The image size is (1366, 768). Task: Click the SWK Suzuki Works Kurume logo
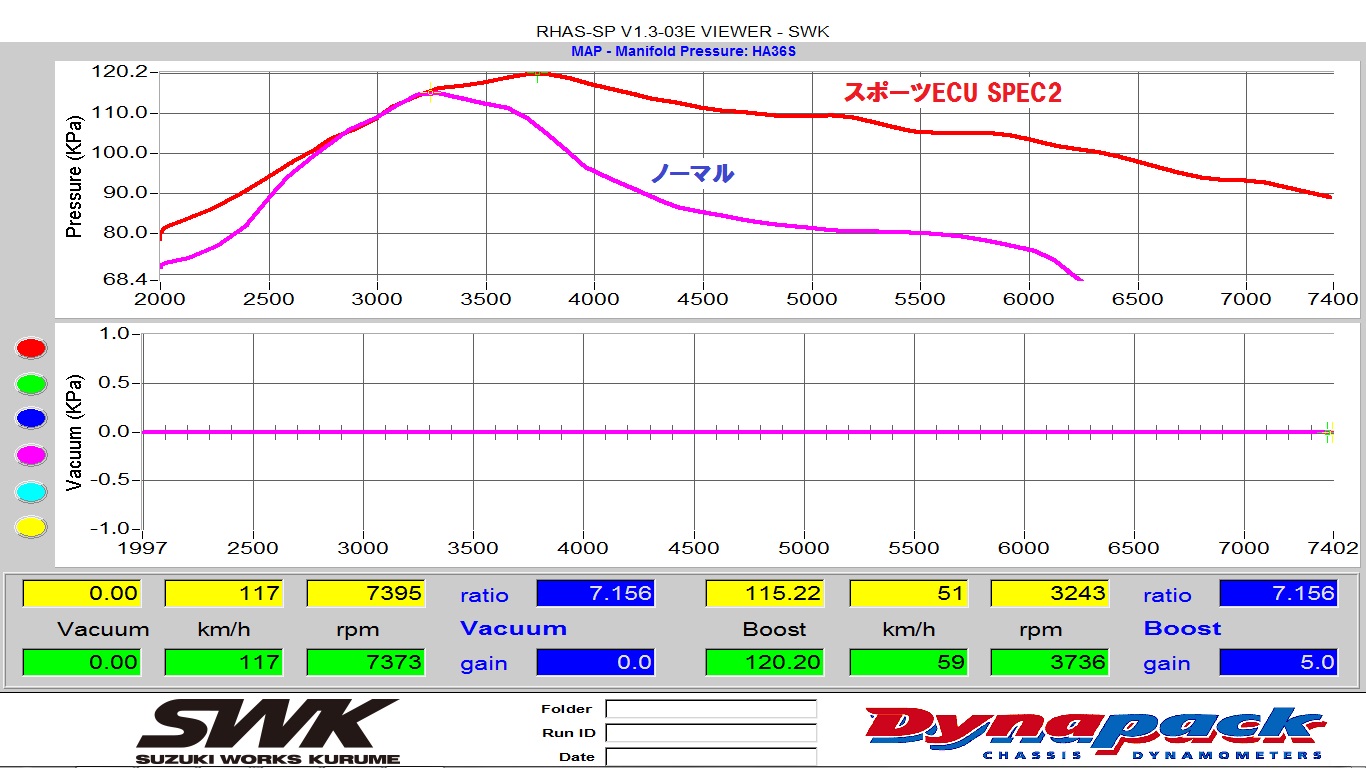pos(268,731)
